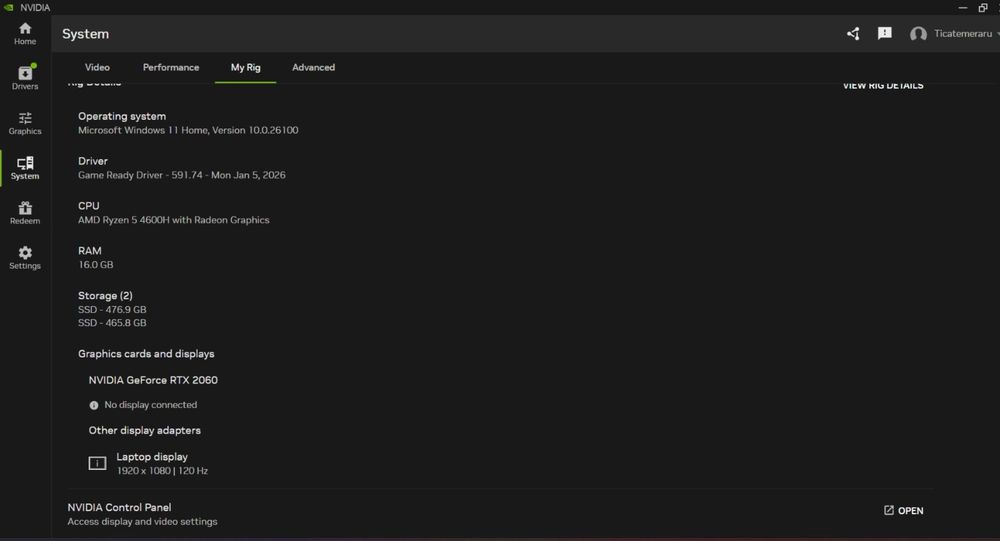Click the NVIDIA Control Panel title
The width and height of the screenshot is (1000, 541).
[119, 507]
